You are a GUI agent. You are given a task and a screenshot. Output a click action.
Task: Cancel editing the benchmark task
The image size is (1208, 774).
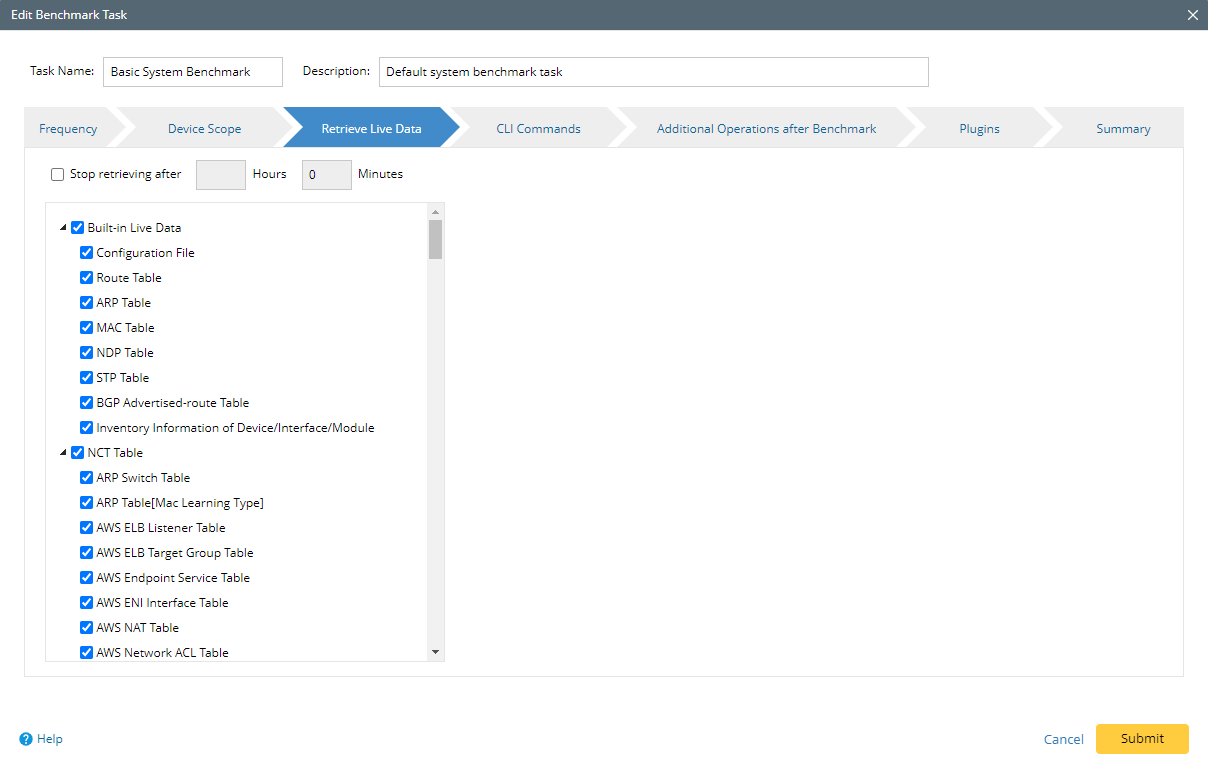(x=1063, y=739)
